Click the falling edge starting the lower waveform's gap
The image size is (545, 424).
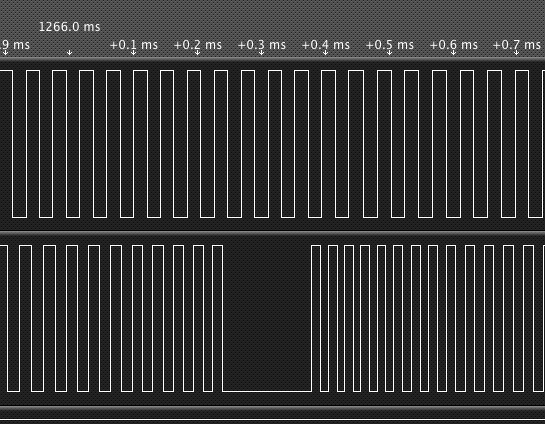click(x=222, y=318)
